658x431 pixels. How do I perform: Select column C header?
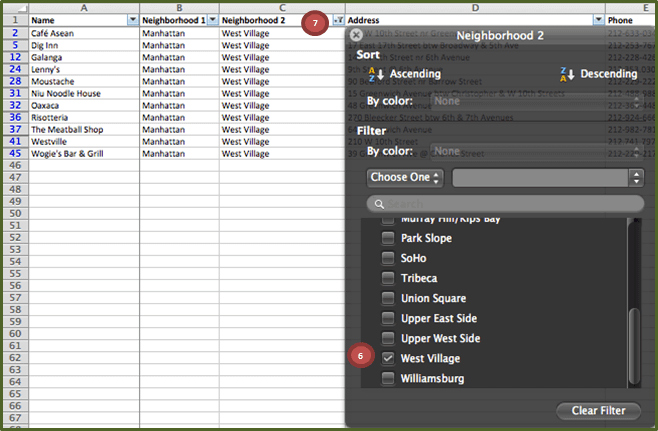pyautogui.click(x=282, y=8)
